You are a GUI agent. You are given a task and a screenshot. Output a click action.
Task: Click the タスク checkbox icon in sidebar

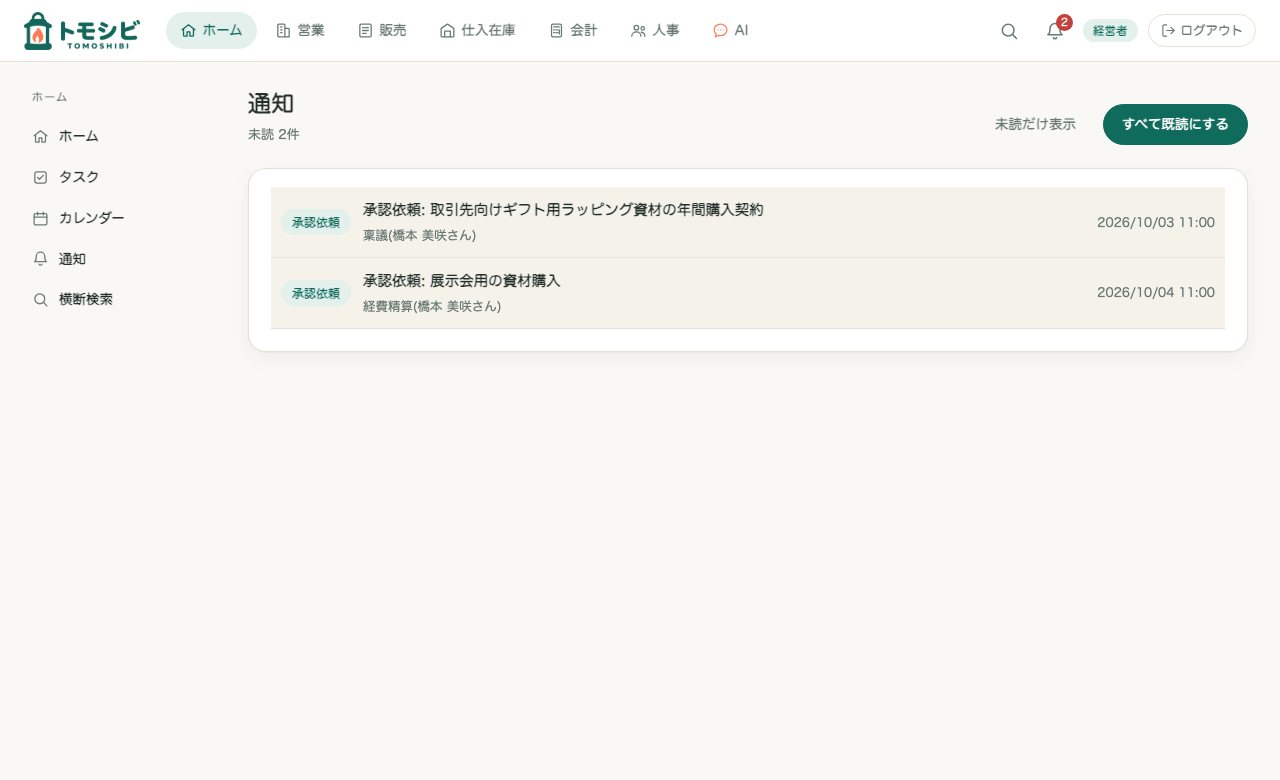tap(40, 177)
